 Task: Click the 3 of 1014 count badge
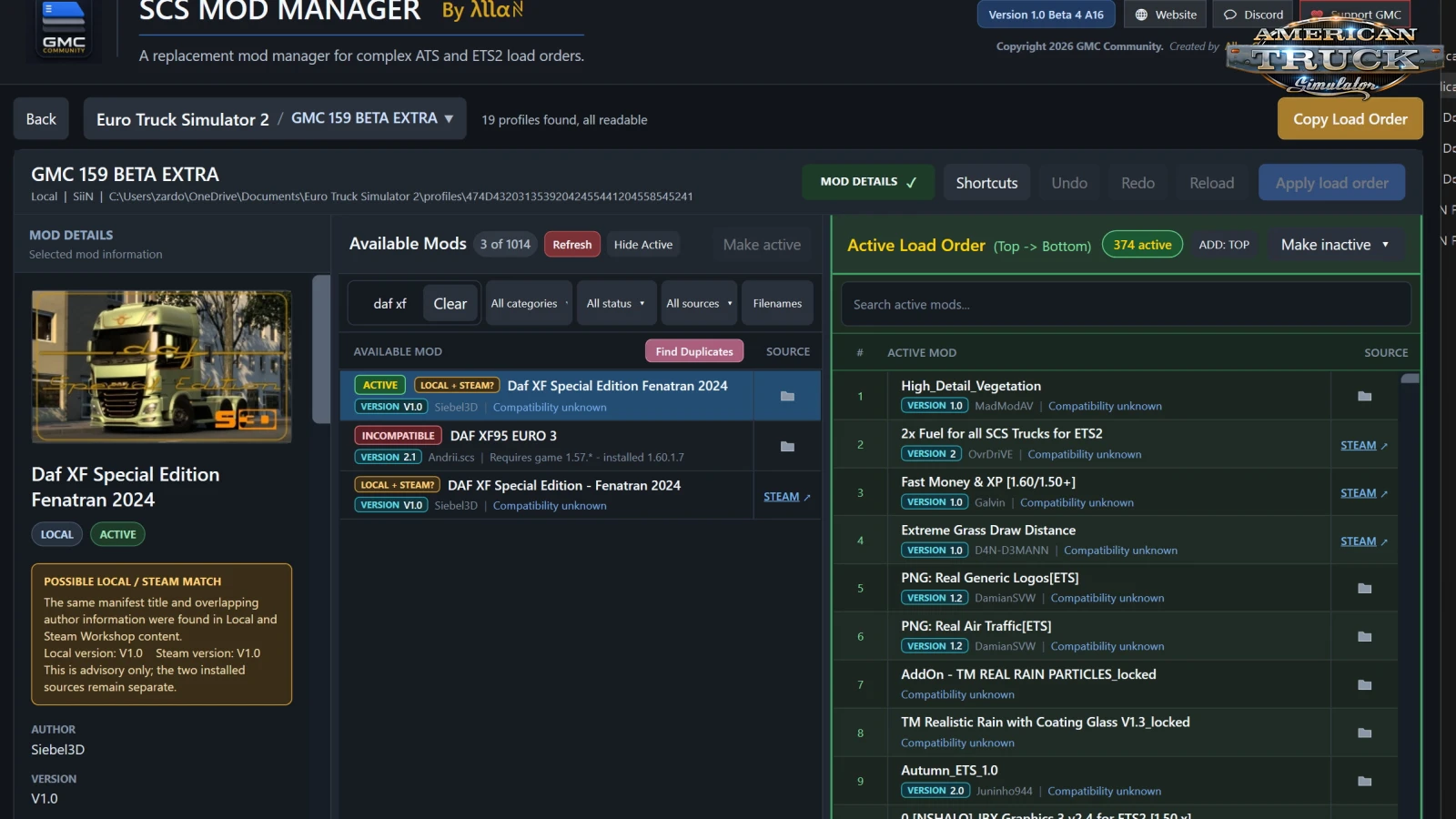(x=505, y=244)
